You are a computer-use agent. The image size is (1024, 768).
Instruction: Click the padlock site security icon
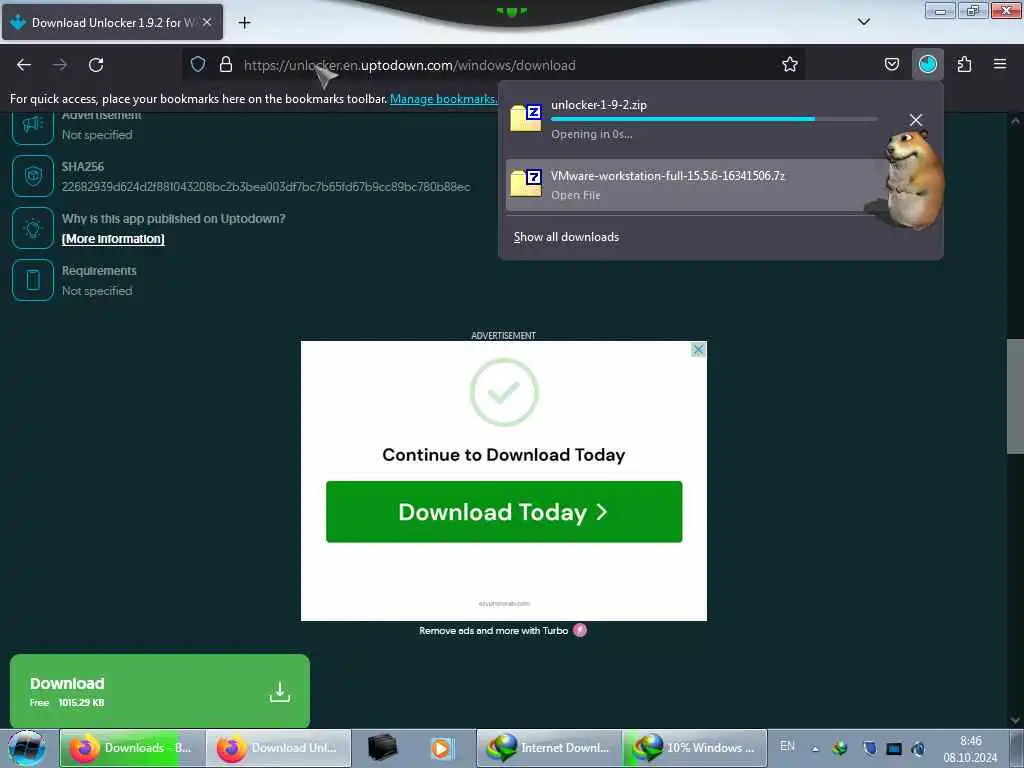(x=226, y=64)
